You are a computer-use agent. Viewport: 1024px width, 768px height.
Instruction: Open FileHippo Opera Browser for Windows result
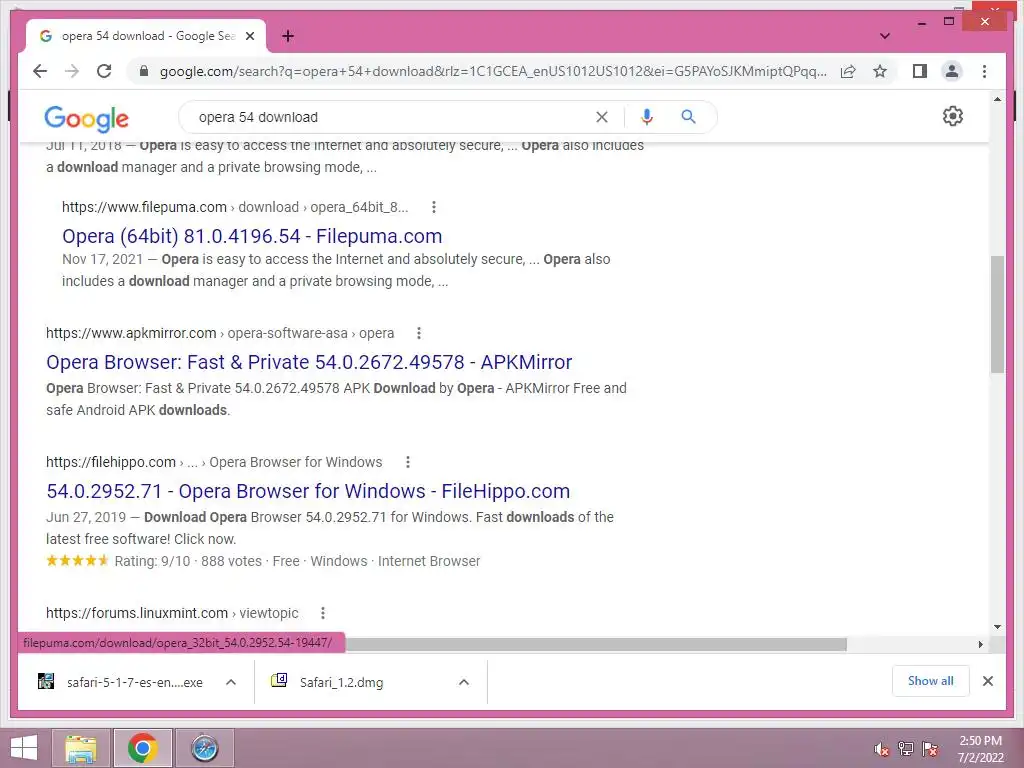tap(308, 490)
